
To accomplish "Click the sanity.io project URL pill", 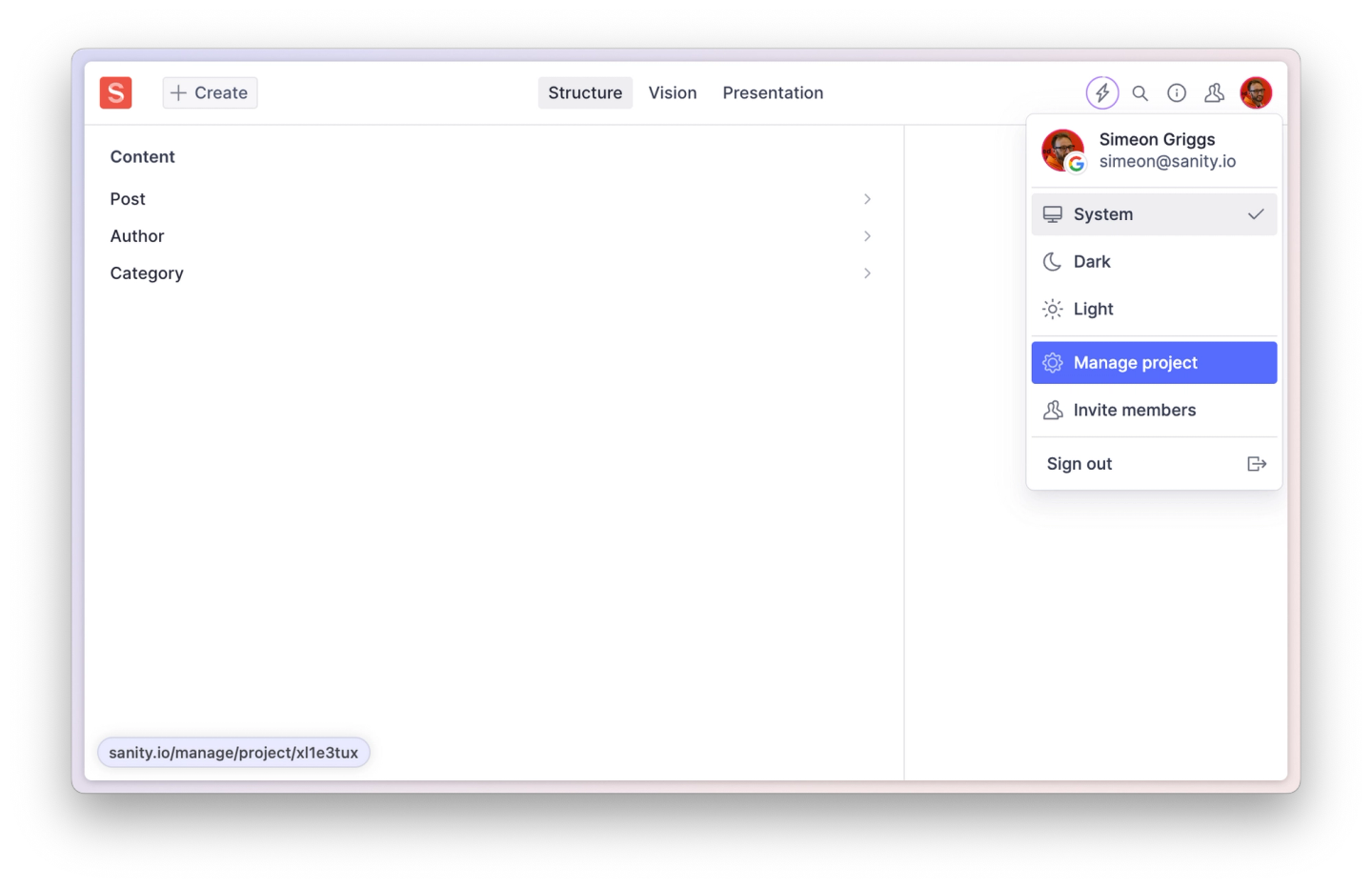I will click(x=233, y=753).
